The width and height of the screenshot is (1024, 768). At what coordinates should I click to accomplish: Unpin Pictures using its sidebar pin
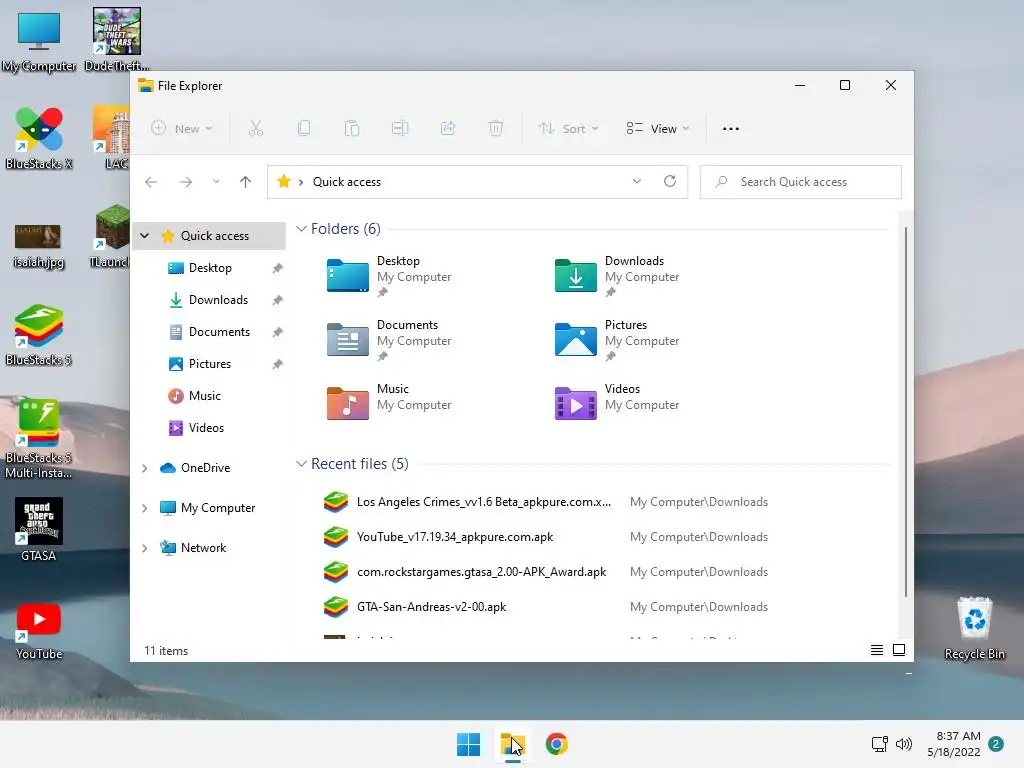pos(278,364)
